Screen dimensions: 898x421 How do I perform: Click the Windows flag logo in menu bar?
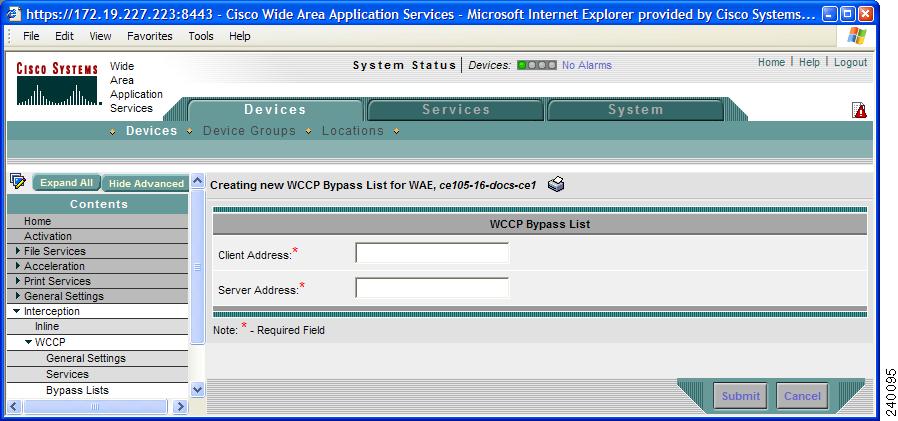click(857, 36)
